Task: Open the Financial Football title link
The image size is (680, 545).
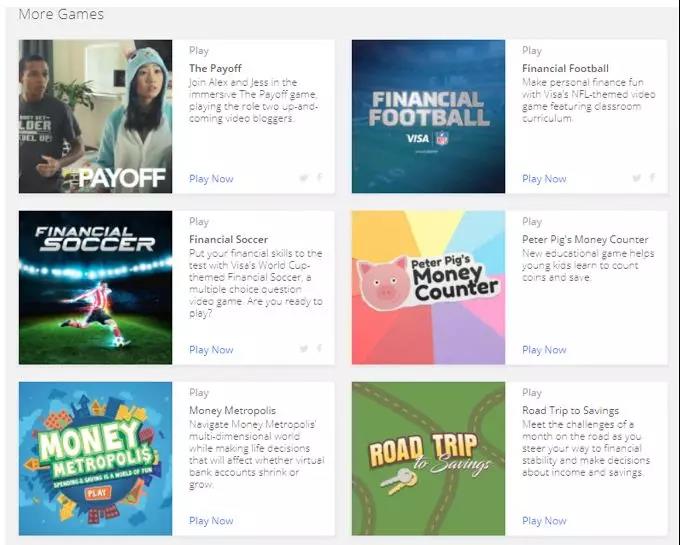Action: point(566,68)
